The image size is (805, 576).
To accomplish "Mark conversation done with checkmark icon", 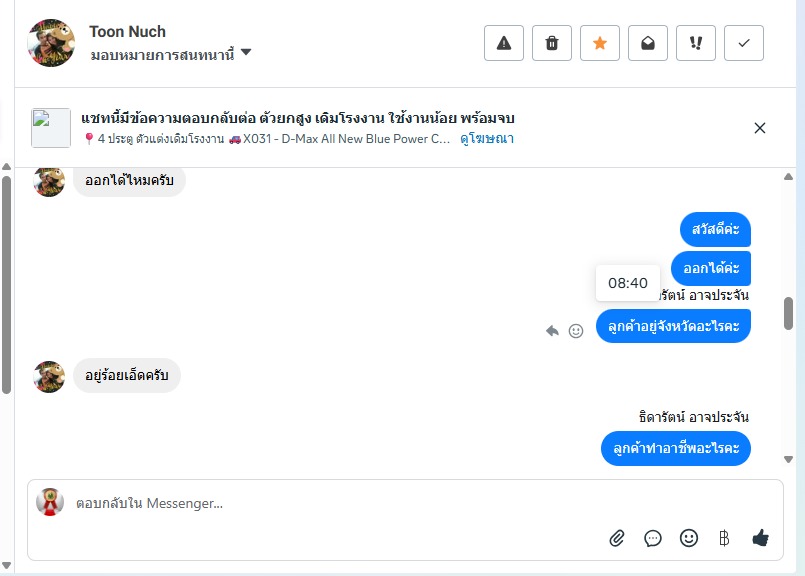I will [x=744, y=43].
